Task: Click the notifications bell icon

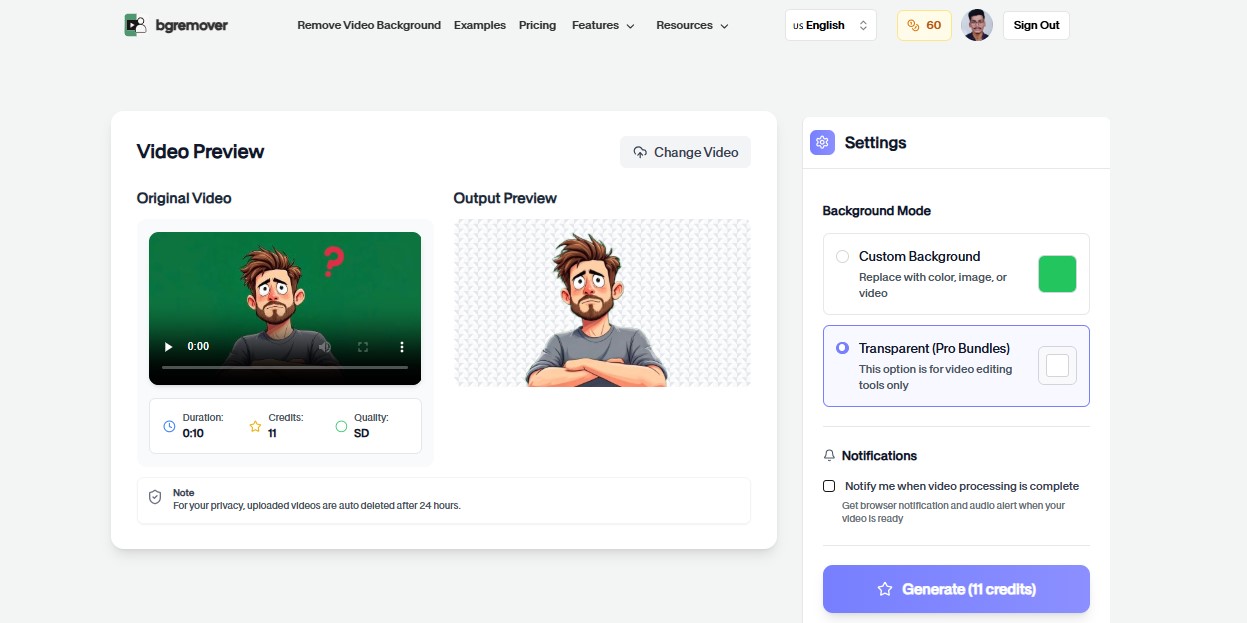Action: point(829,456)
